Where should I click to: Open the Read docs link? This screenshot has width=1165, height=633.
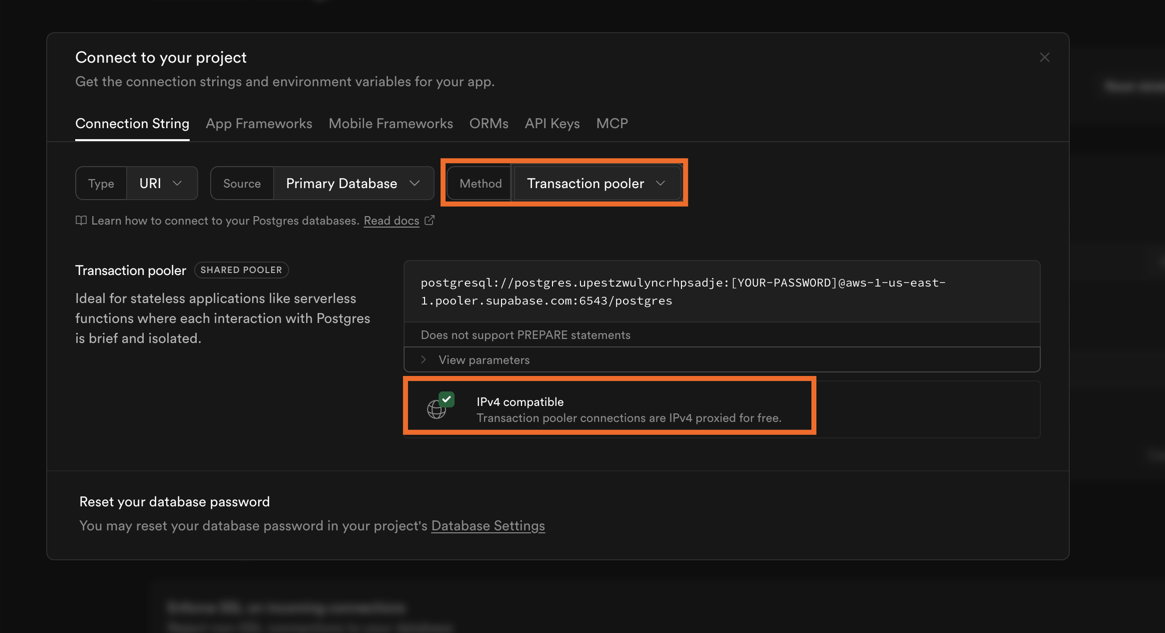(391, 221)
